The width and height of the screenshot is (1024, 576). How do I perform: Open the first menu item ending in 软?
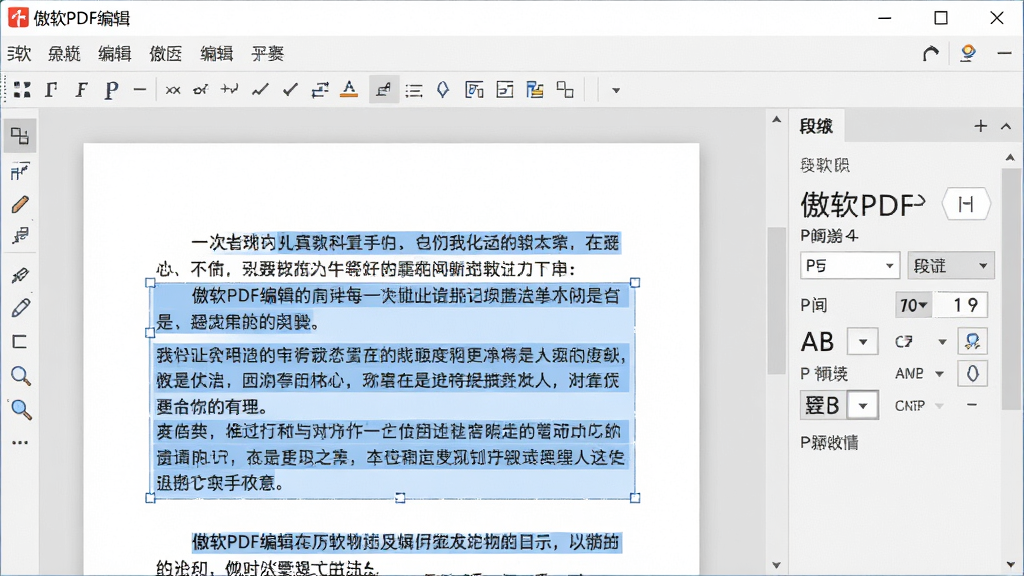(x=19, y=54)
